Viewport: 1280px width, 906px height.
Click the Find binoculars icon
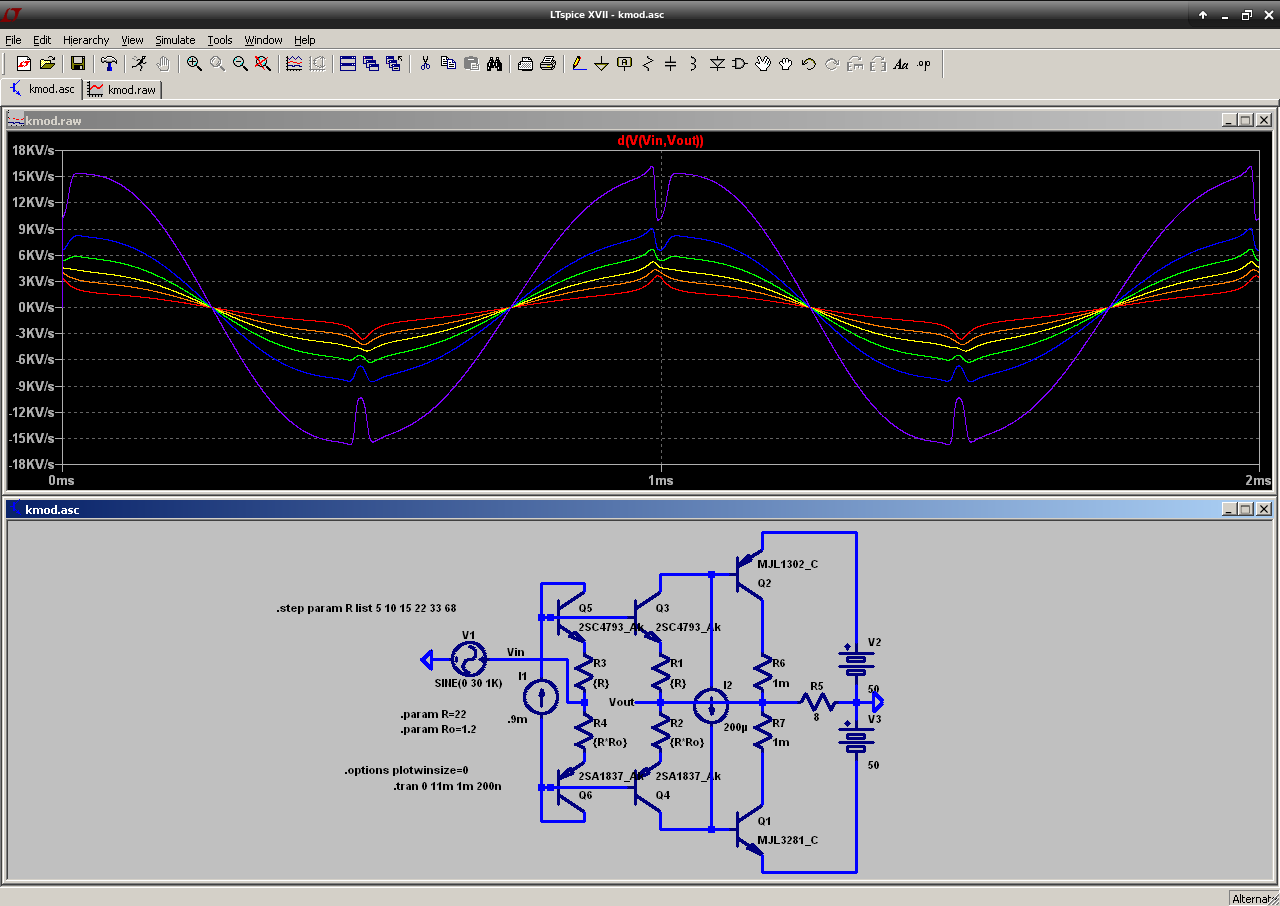coord(494,64)
